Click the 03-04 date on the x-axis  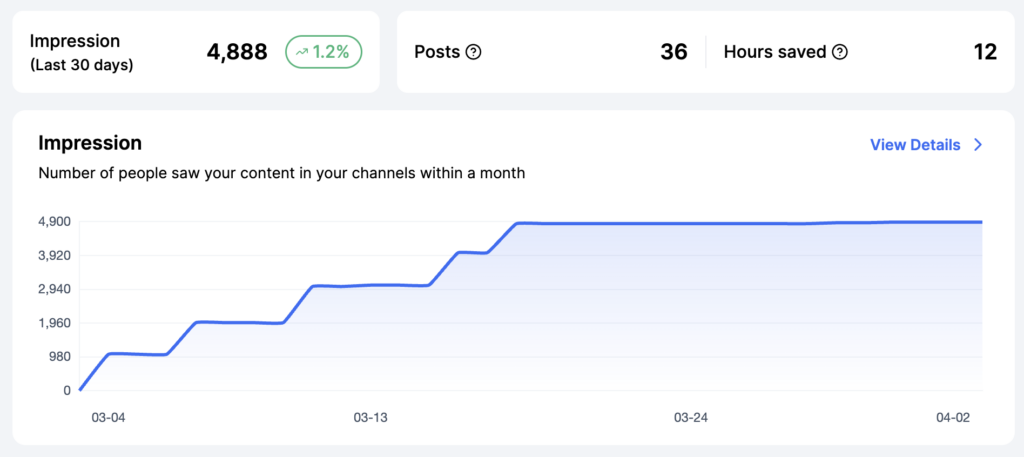click(108, 416)
